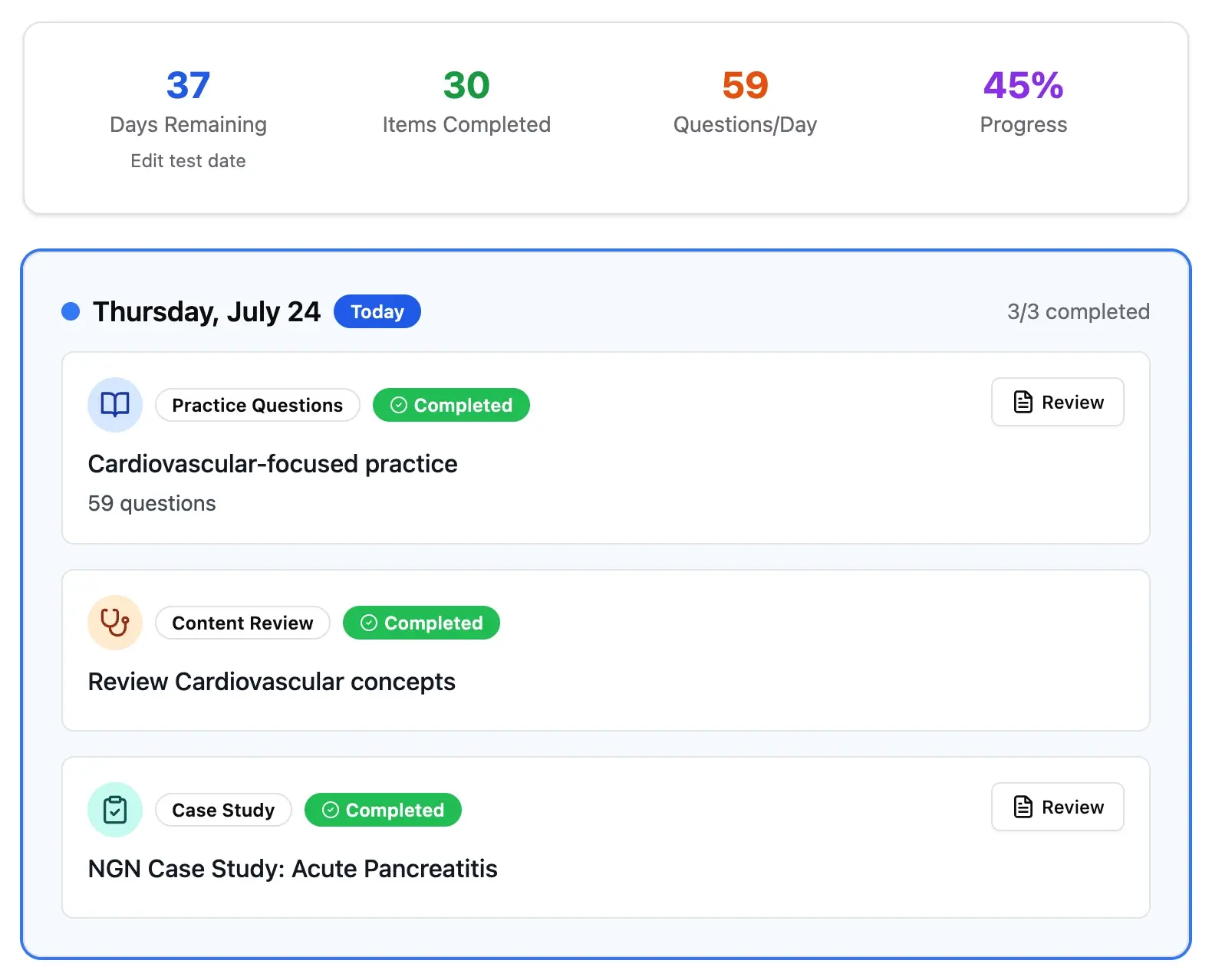Click the 59 Questions/Day value
Screen dimensions: 1212x980
tap(745, 85)
